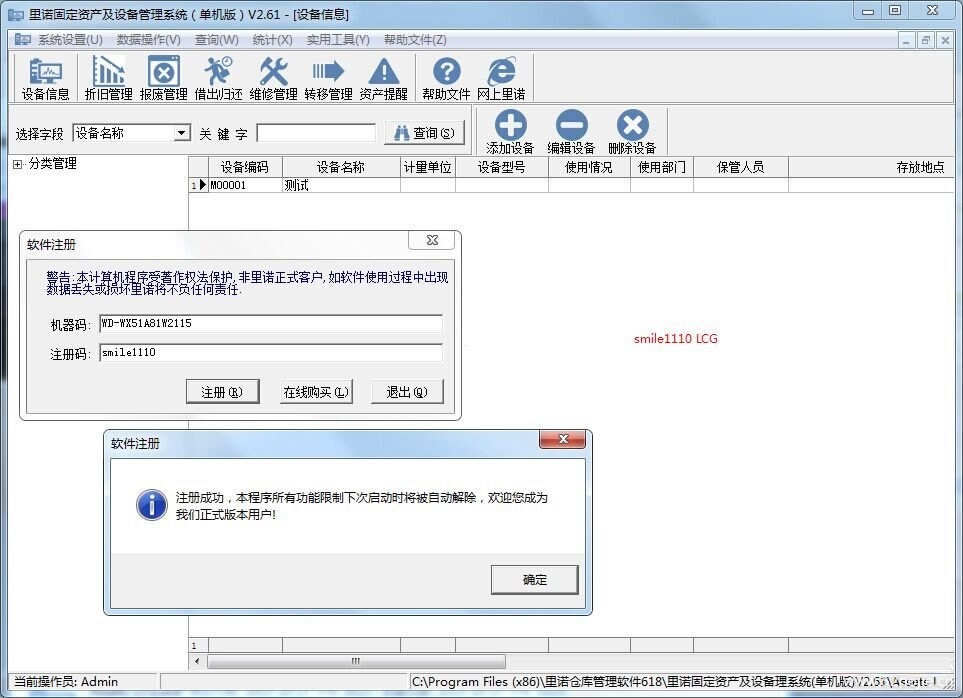Click the blue info icon in success dialog
963x698 pixels.
(151, 505)
